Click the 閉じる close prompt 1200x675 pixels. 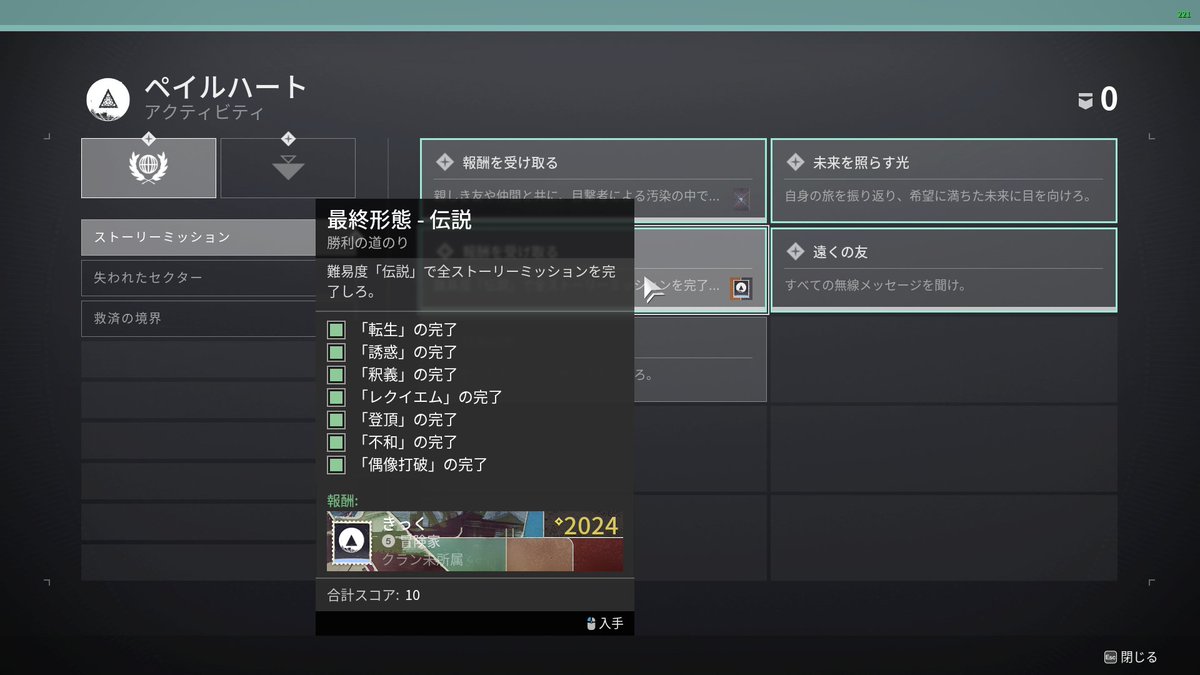click(1130, 657)
